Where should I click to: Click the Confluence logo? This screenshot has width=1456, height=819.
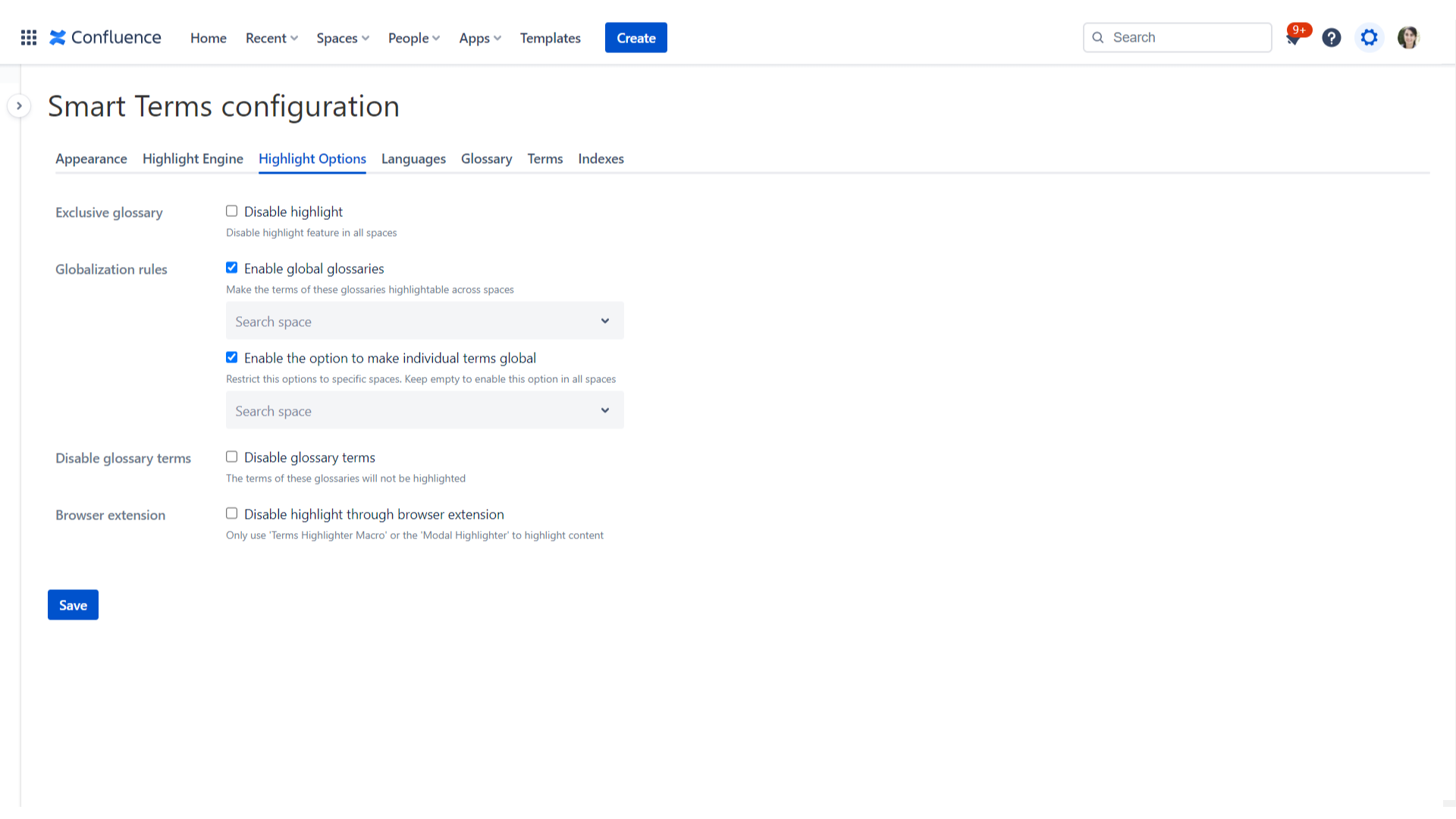click(x=105, y=38)
